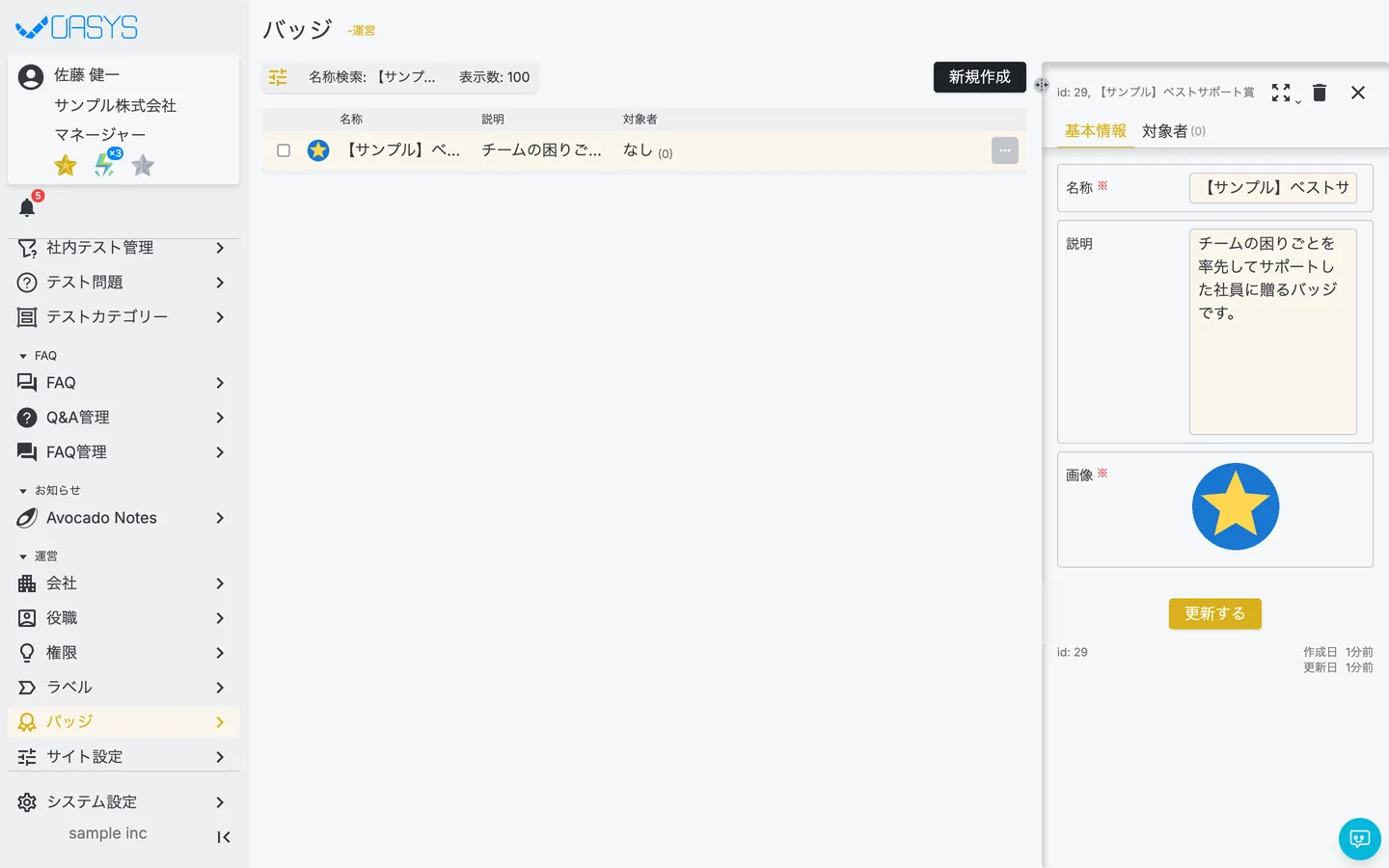
Task: Open テストカテゴリー in the sidebar
Action: 123,317
